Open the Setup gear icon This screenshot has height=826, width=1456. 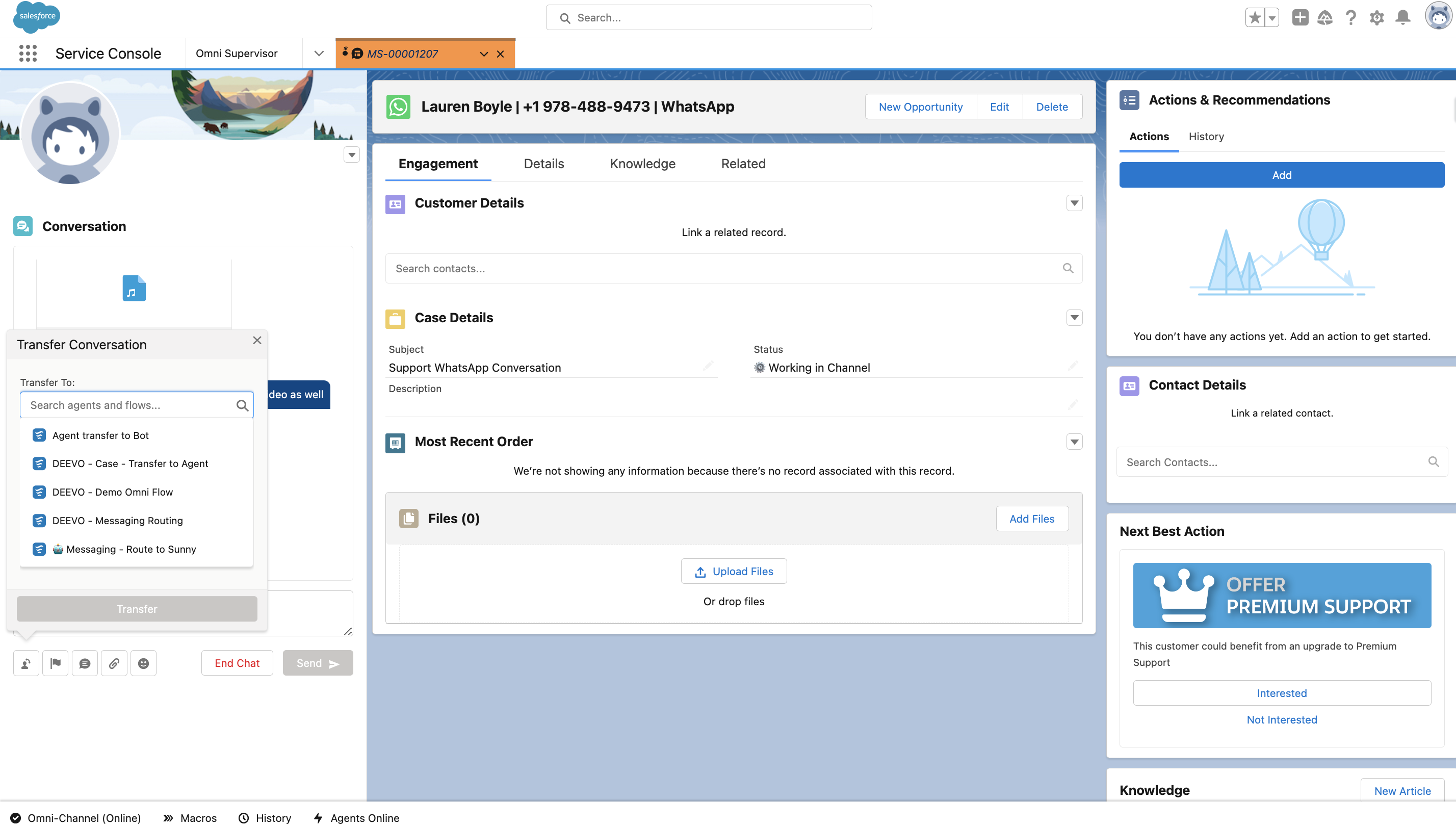pos(1376,17)
